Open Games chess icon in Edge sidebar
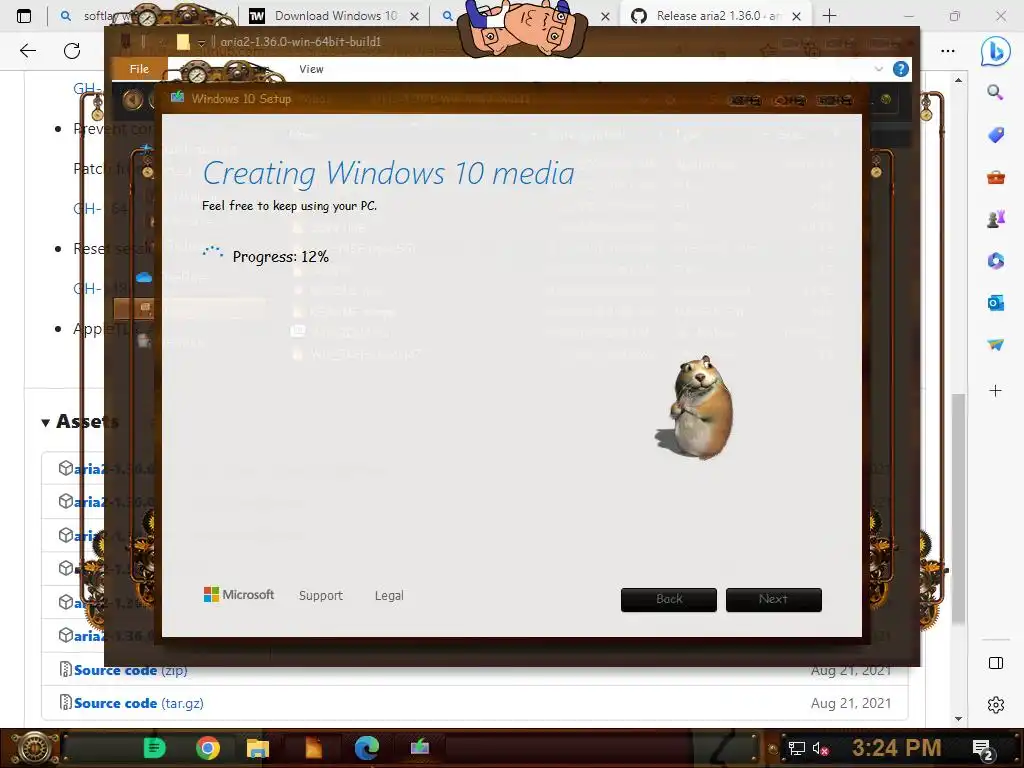 [x=995, y=219]
